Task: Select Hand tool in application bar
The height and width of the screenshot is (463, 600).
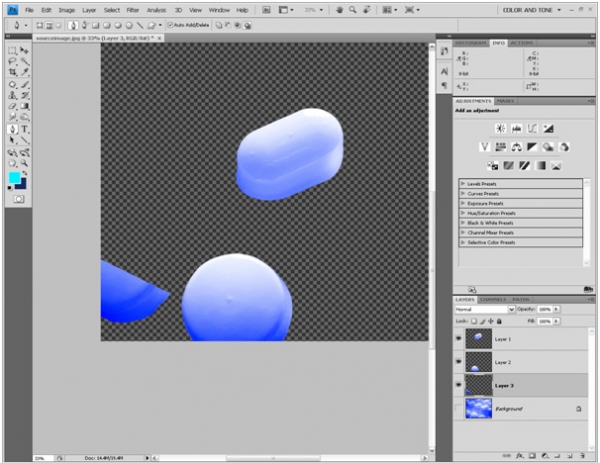Action: pyautogui.click(x=339, y=10)
